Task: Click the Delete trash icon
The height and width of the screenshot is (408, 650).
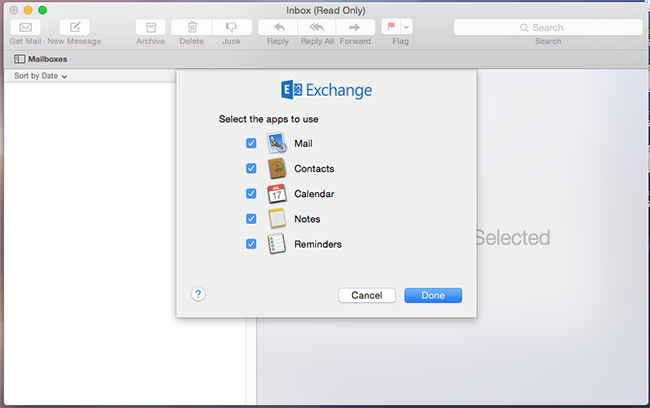Action: [x=192, y=27]
